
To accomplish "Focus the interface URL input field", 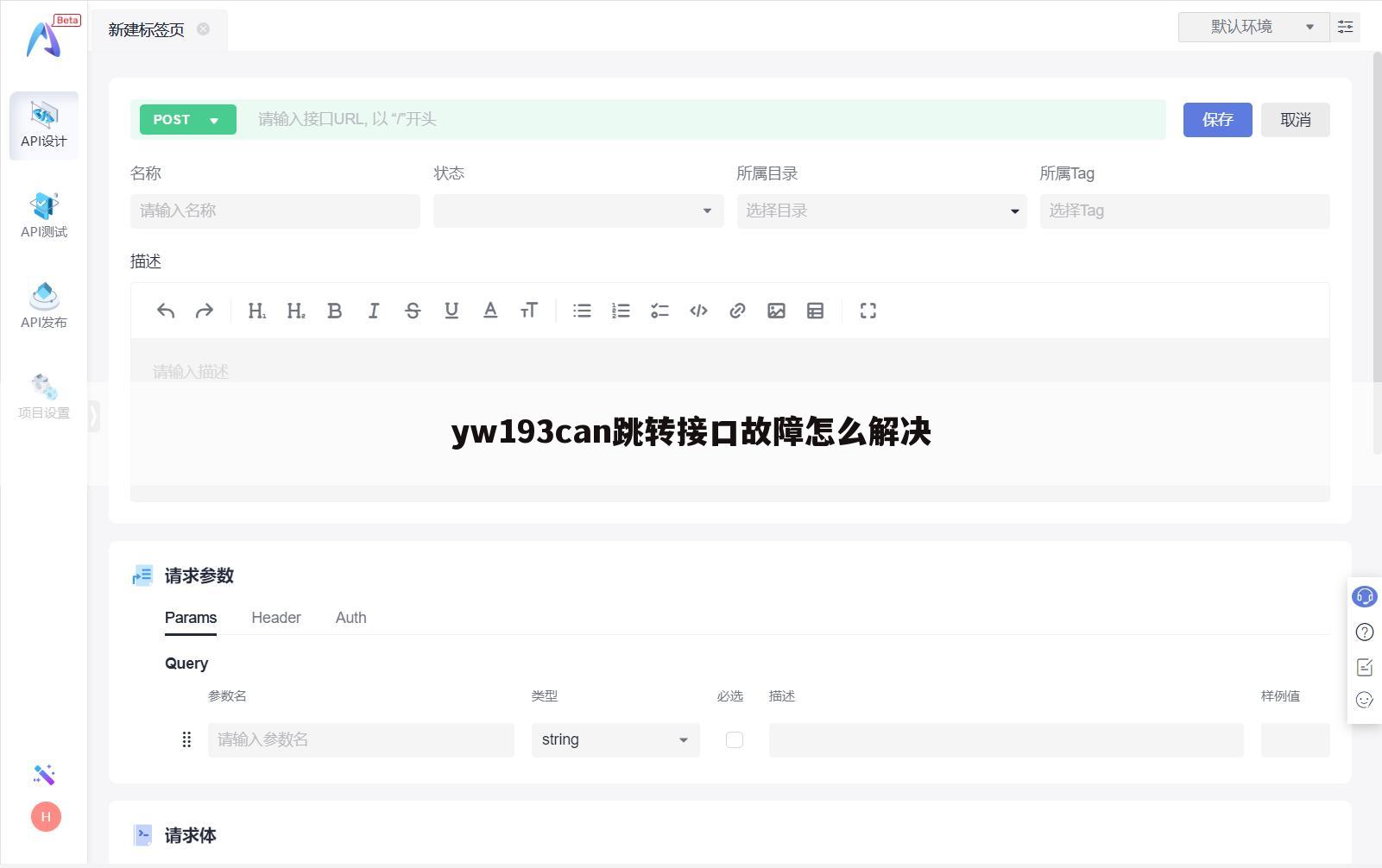I will point(704,119).
